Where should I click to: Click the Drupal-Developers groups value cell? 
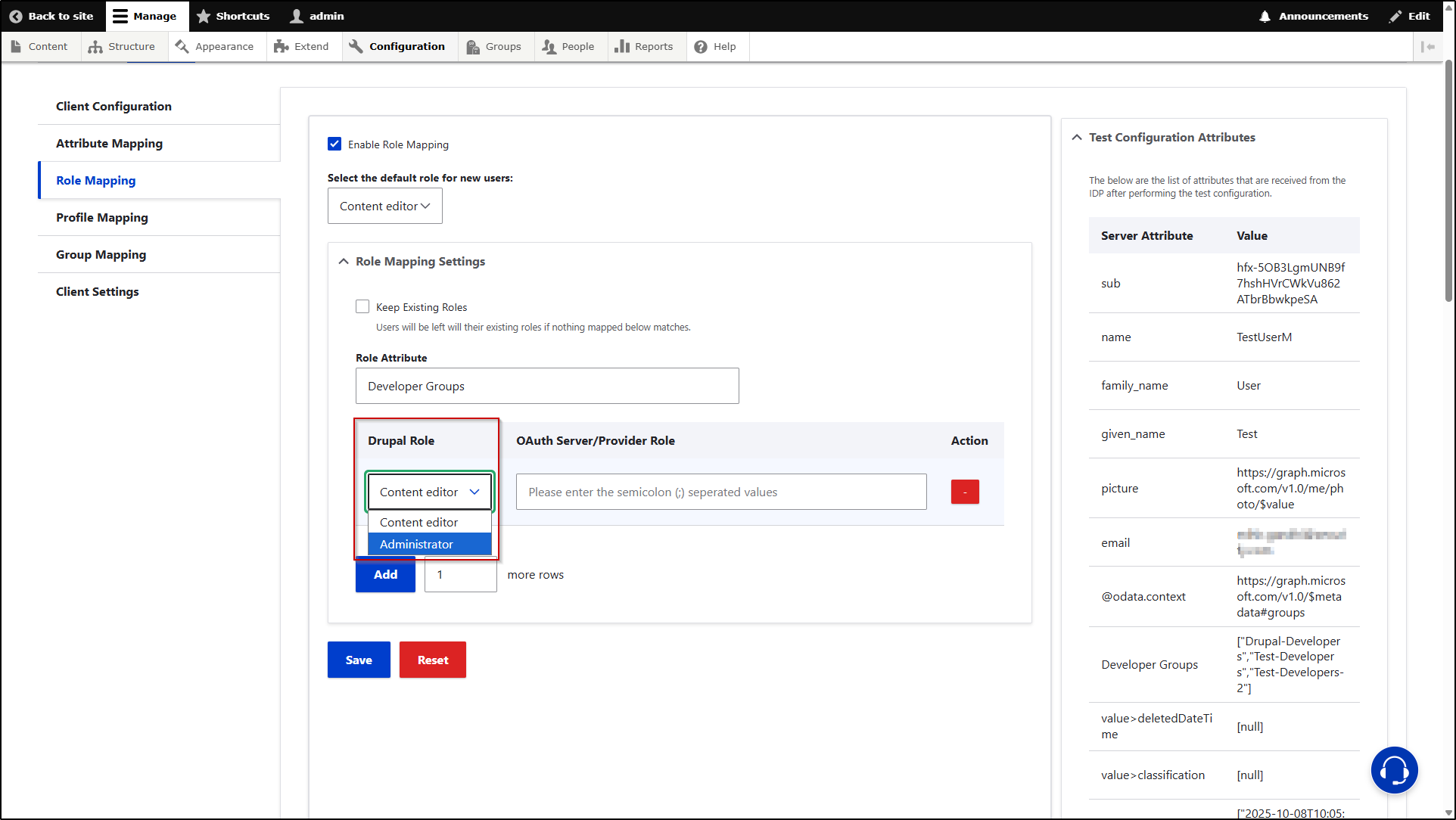(1291, 664)
